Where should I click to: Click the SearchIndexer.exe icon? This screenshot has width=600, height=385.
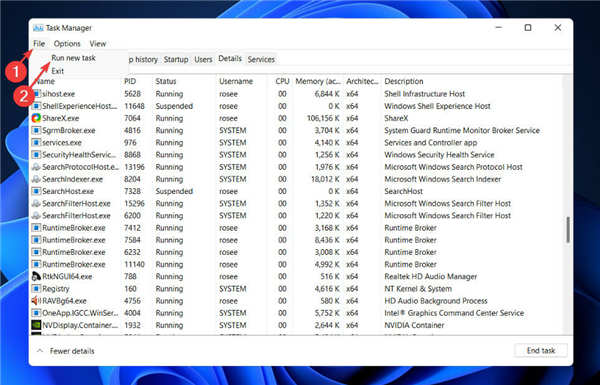click(x=36, y=179)
